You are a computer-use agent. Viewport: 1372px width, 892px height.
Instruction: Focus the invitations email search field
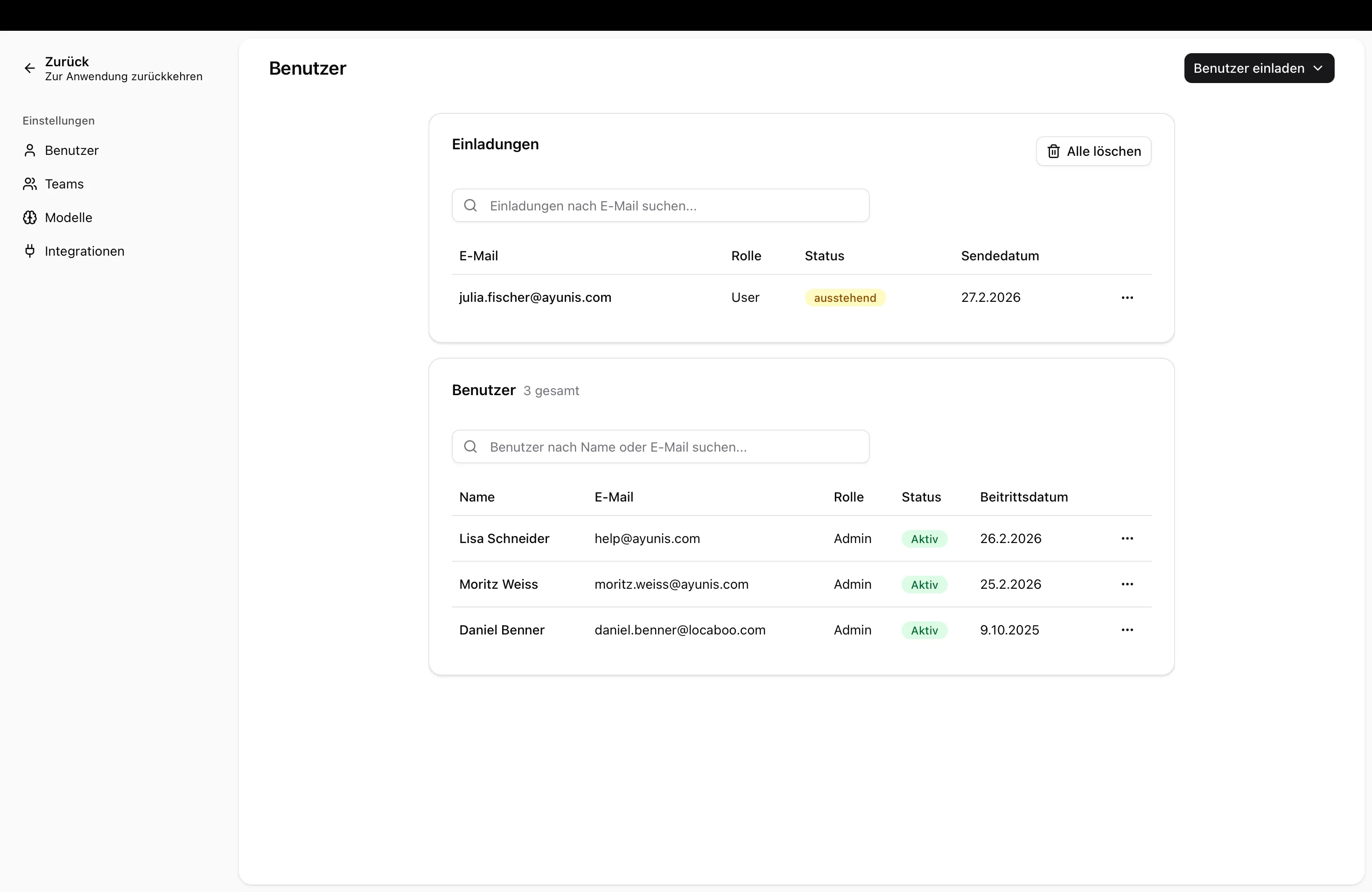[x=669, y=206]
